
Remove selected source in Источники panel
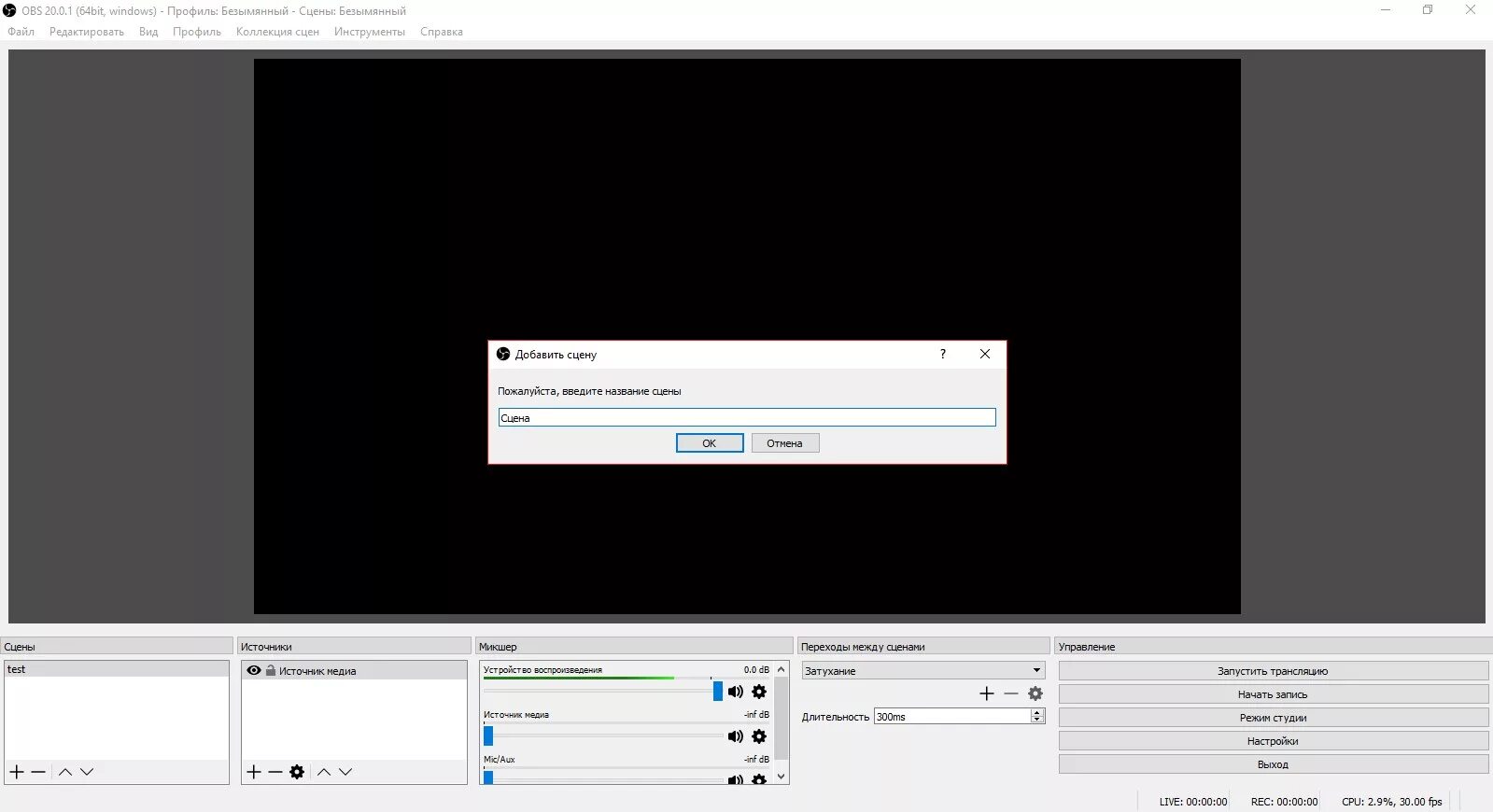click(275, 772)
